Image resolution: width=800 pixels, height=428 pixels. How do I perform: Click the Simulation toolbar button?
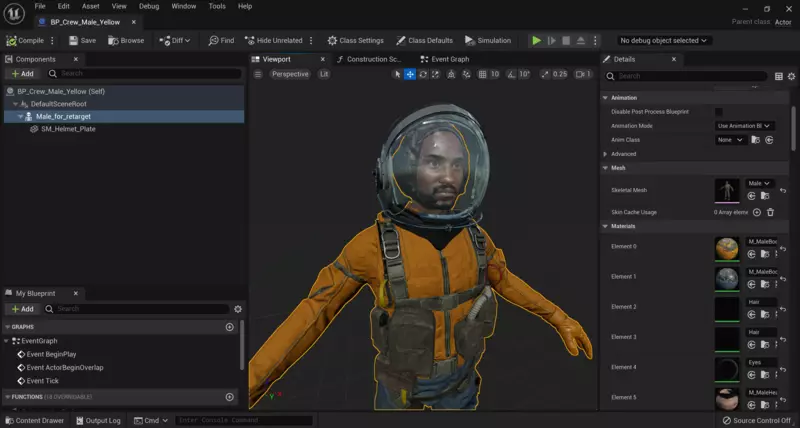coord(487,40)
